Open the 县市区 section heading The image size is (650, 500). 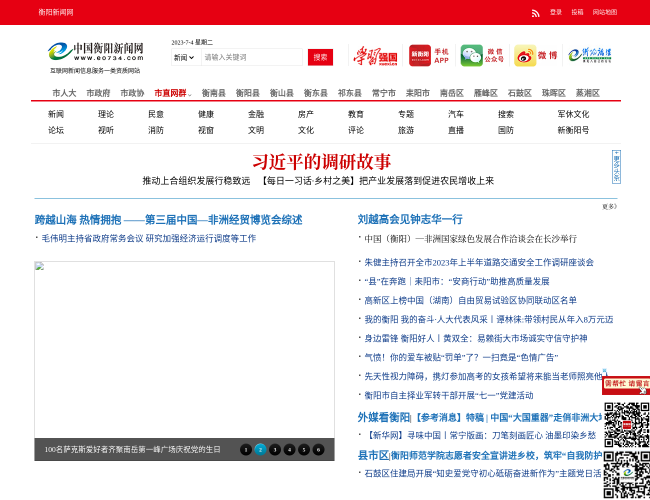pyautogui.click(x=373, y=456)
